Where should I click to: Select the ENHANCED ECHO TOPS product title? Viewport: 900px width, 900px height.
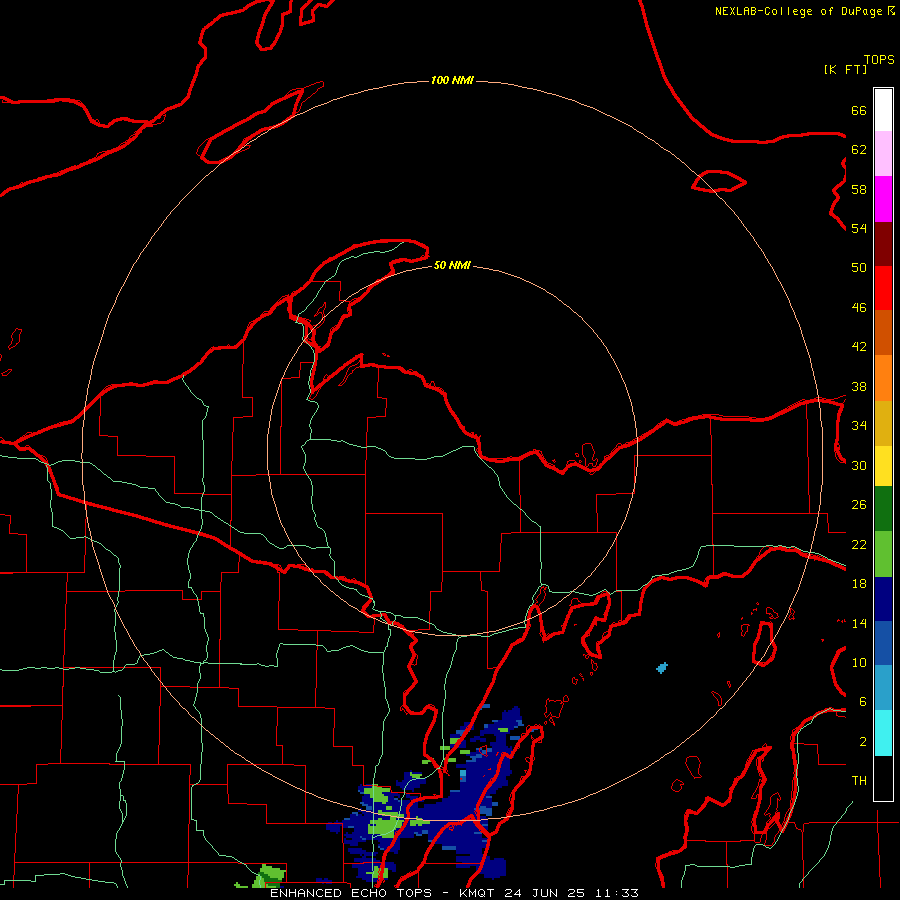point(351,893)
